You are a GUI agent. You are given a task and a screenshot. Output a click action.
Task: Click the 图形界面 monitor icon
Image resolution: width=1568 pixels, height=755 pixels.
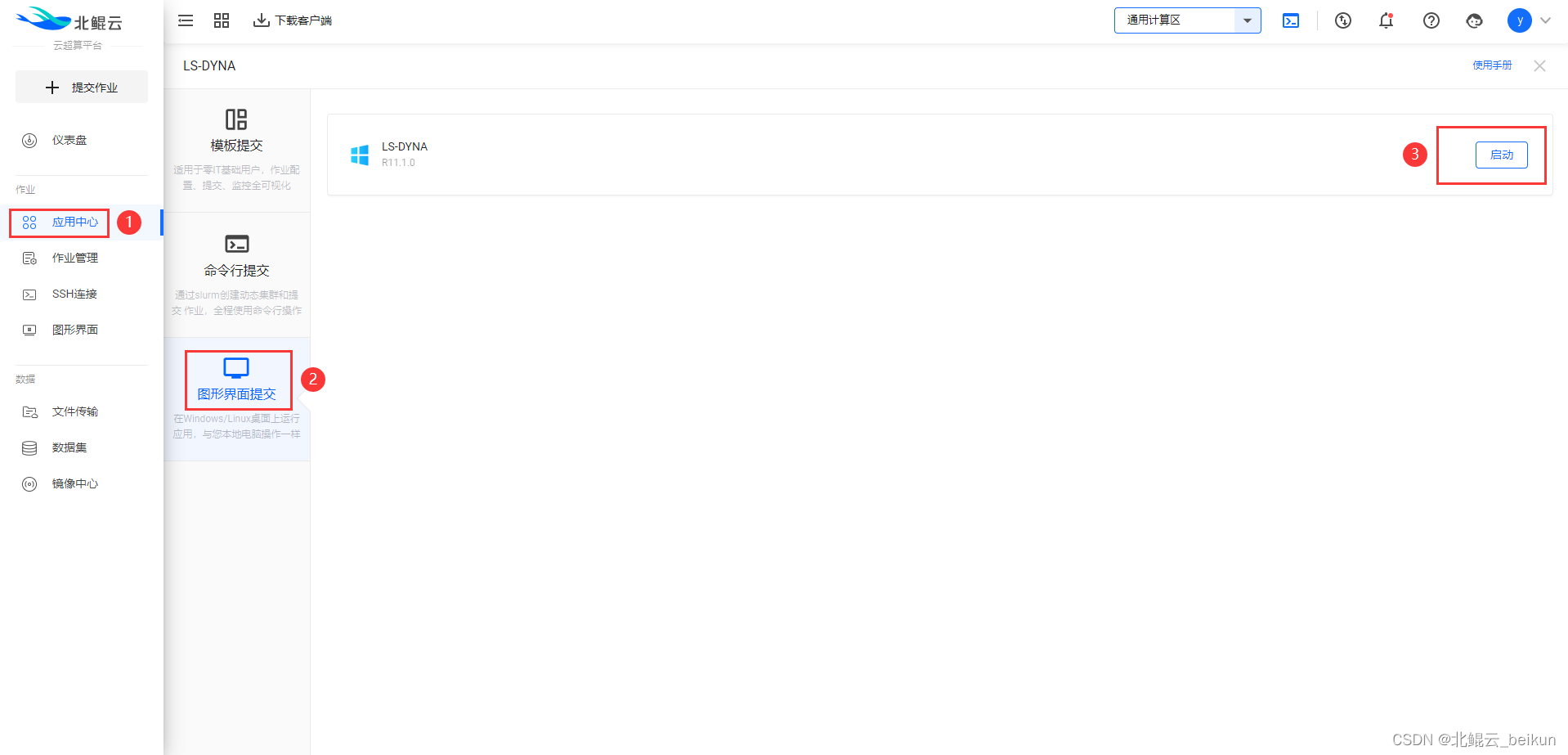pos(29,330)
